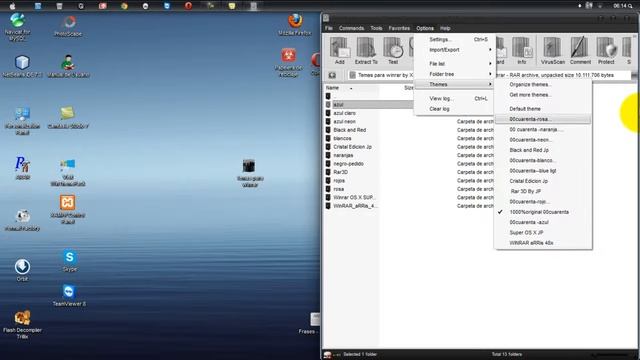Click the red Opera icon in top dock

point(188,6)
